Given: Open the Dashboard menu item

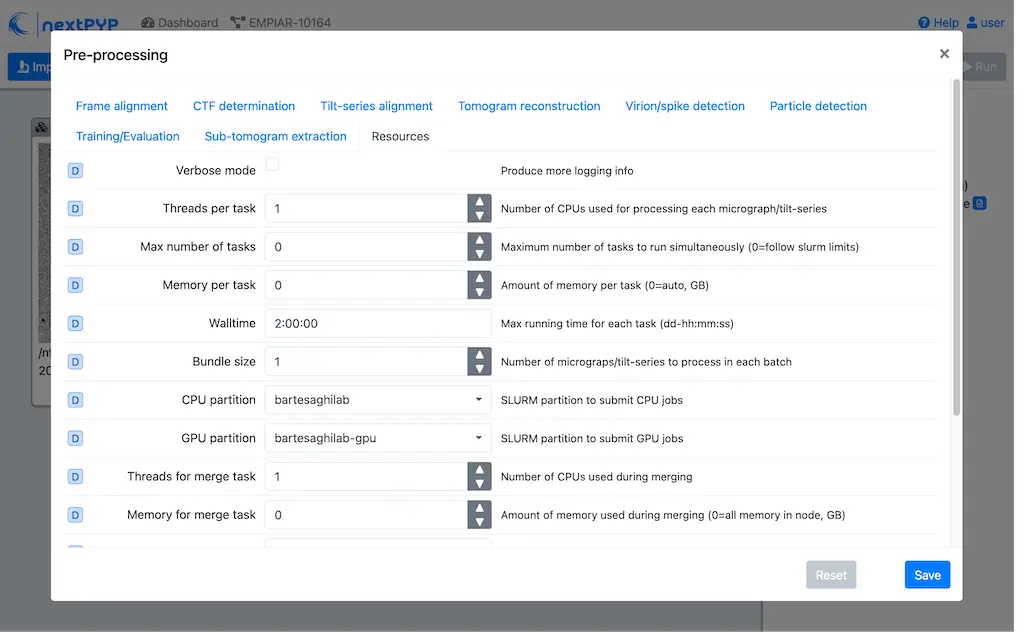Looking at the screenshot, I should (x=186, y=22).
